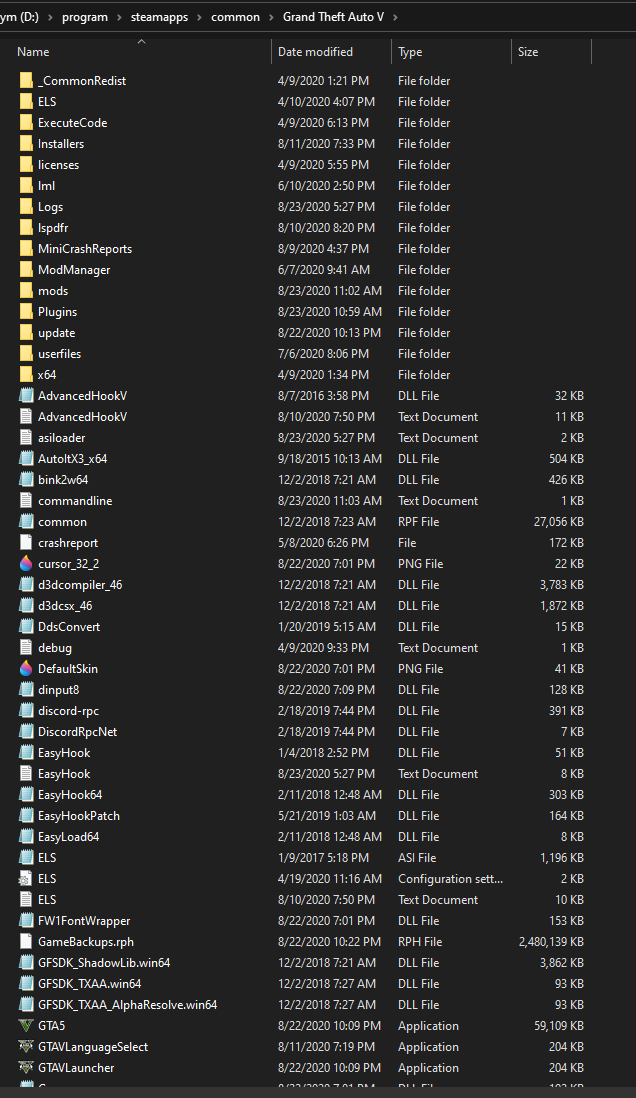The width and height of the screenshot is (636, 1098).
Task: Select the licenses folder name
Action: (58, 165)
